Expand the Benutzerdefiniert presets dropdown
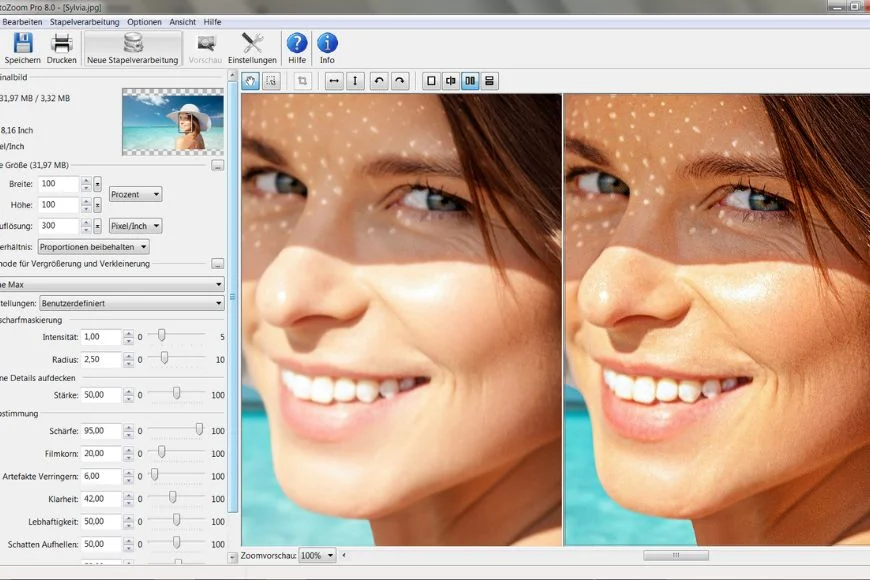The height and width of the screenshot is (580, 870). pyautogui.click(x=130, y=302)
